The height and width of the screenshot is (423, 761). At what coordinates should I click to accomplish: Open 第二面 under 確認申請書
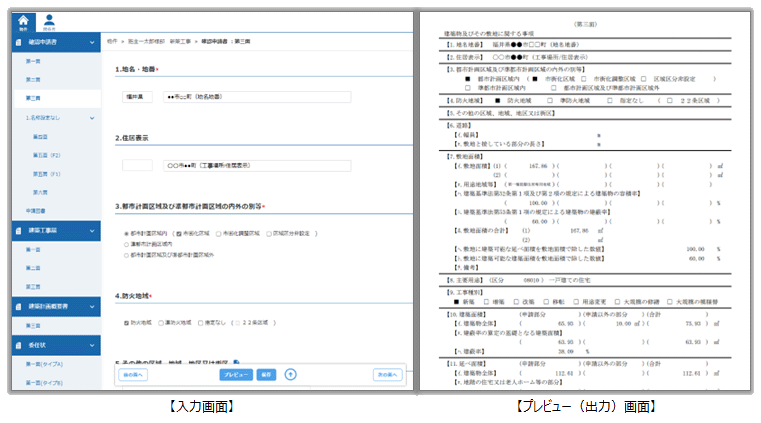pyautogui.click(x=33, y=80)
